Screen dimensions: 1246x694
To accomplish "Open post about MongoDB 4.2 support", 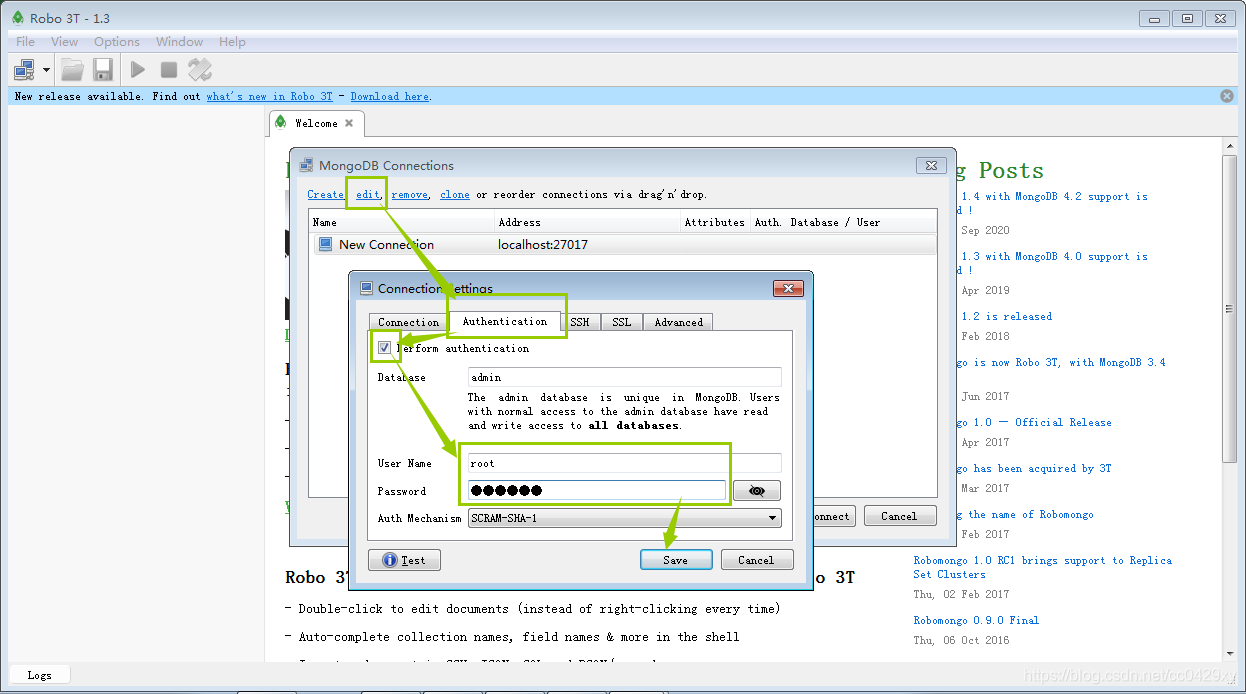I will (1054, 203).
